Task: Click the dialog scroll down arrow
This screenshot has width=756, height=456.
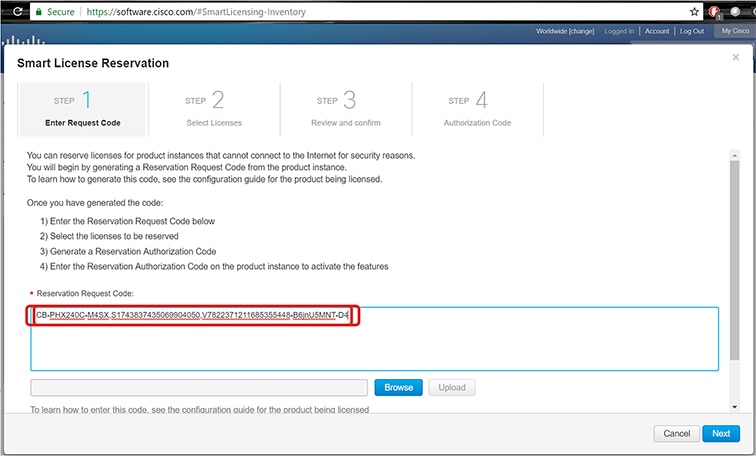Action: pos(734,407)
